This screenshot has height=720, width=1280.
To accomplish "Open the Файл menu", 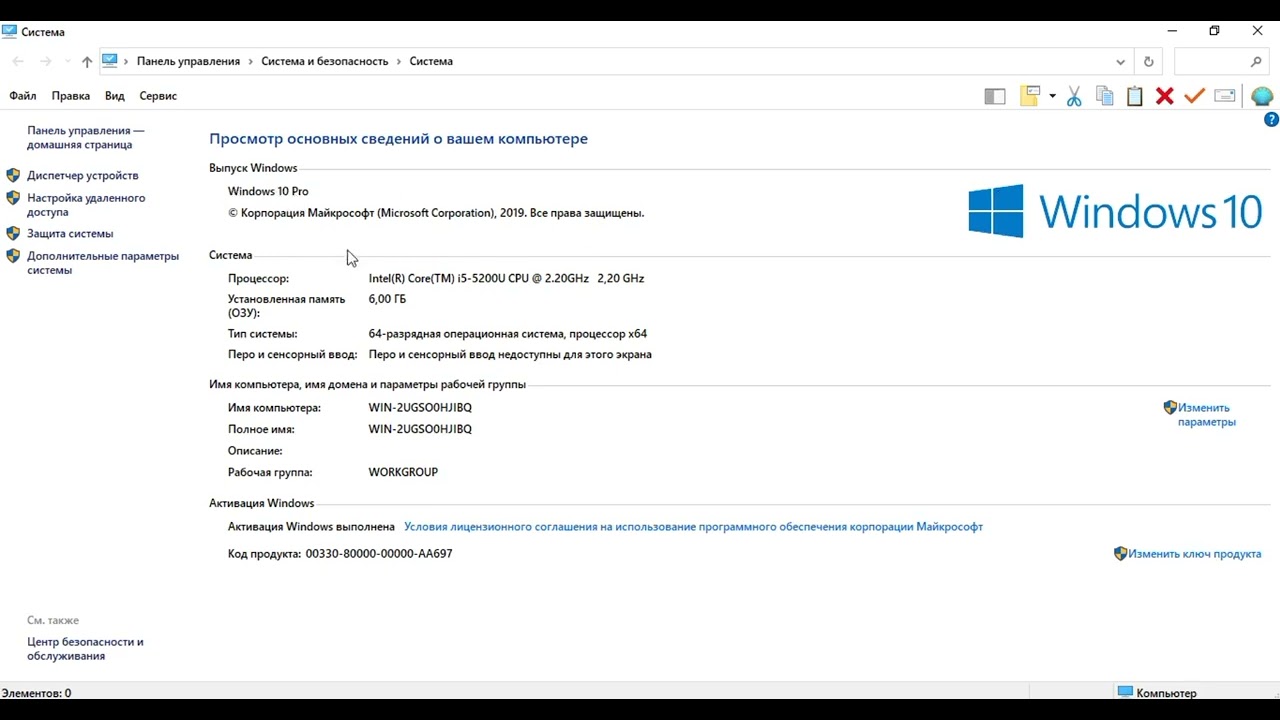I will (x=22, y=96).
